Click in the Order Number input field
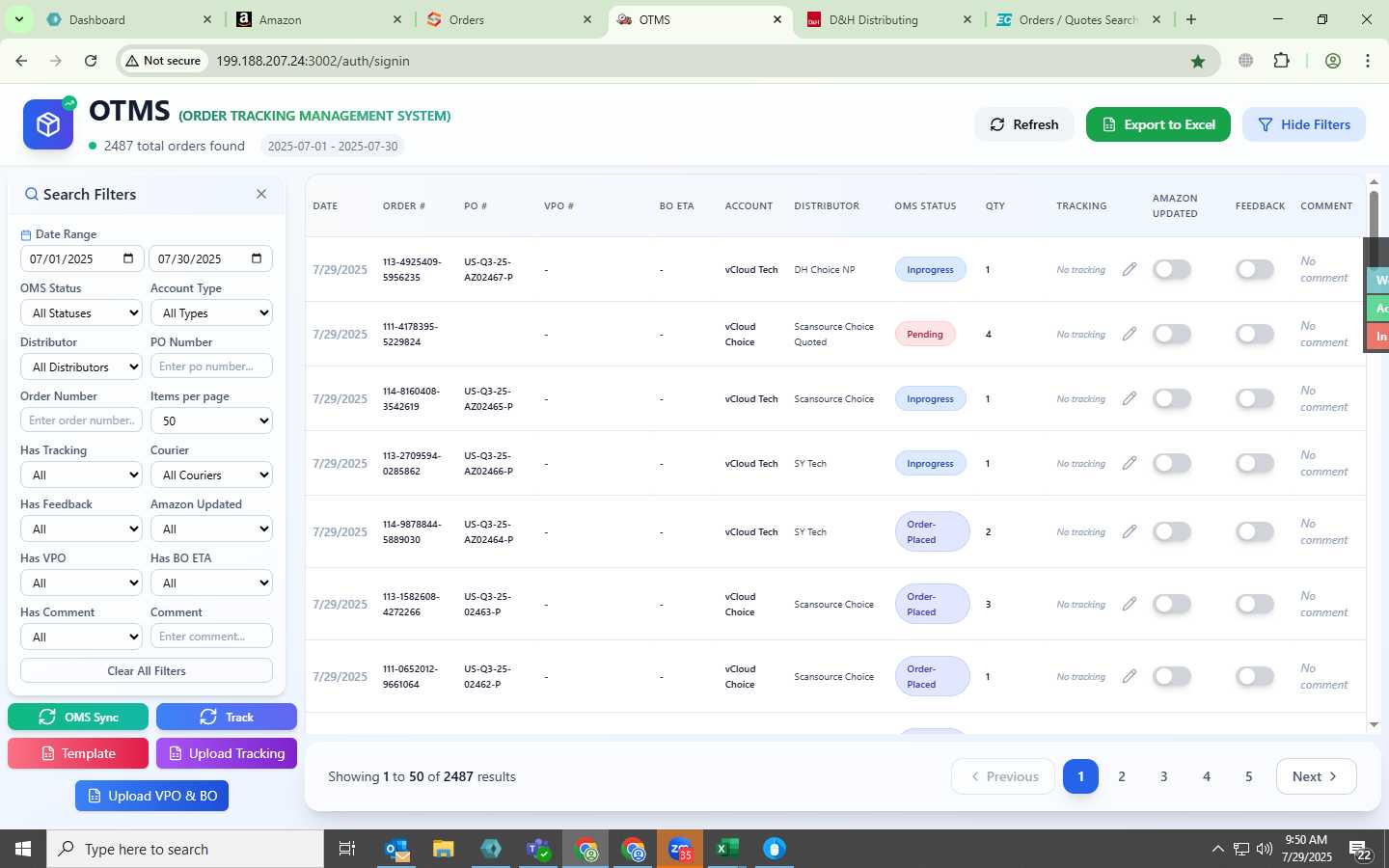The width and height of the screenshot is (1389, 868). pyautogui.click(x=81, y=420)
